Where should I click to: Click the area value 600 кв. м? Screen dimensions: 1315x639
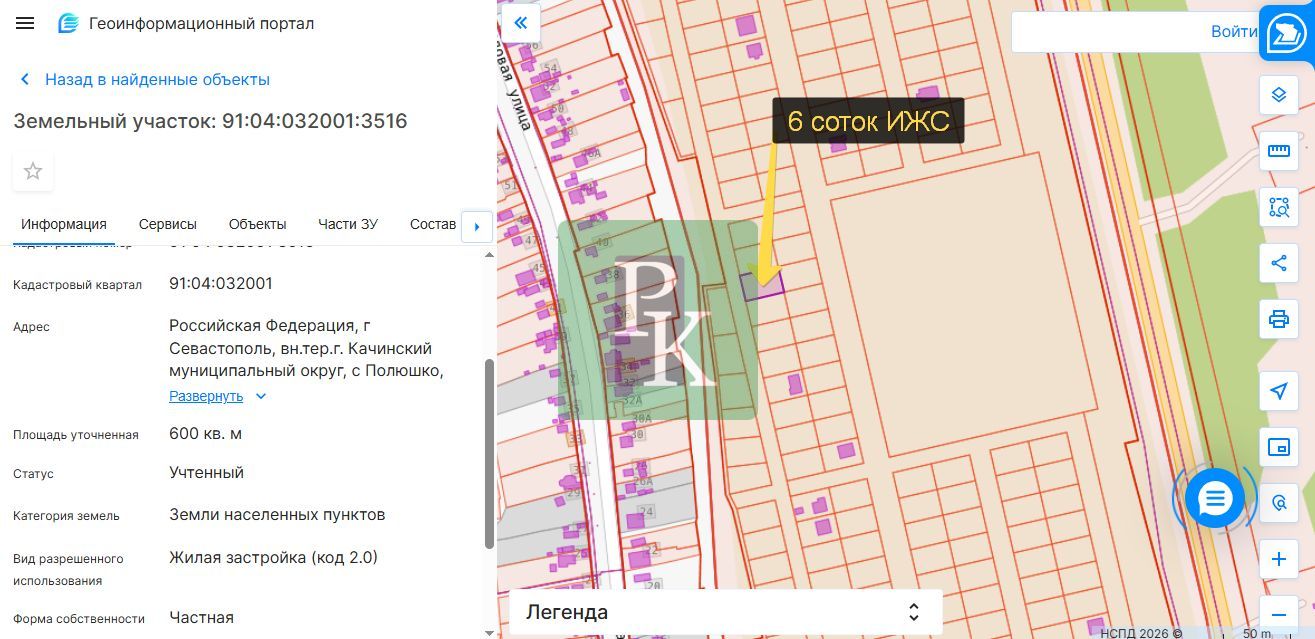(x=205, y=433)
